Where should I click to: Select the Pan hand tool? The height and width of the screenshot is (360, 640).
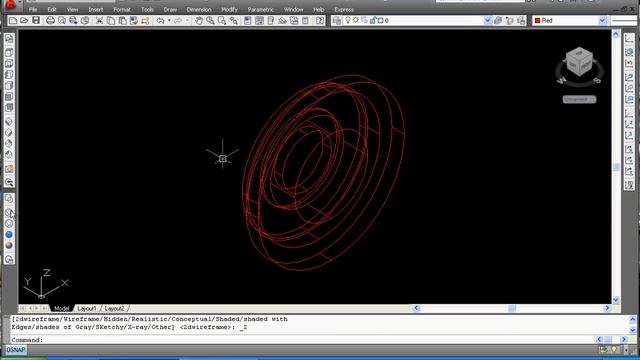[199, 20]
